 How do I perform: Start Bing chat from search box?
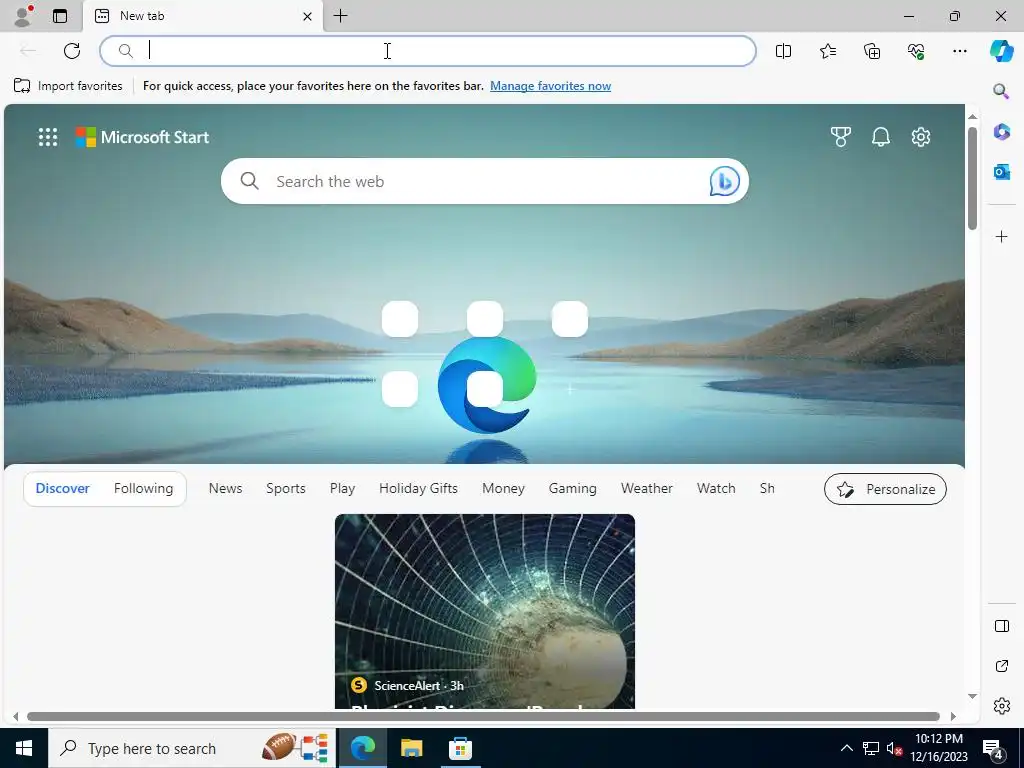point(724,181)
